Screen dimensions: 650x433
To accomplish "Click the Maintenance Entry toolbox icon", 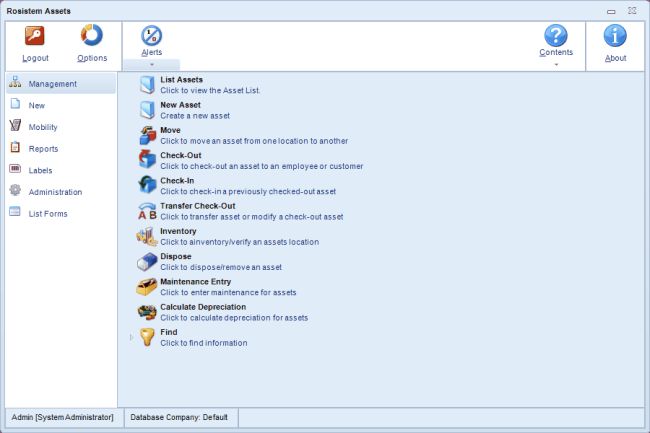I will point(146,287).
